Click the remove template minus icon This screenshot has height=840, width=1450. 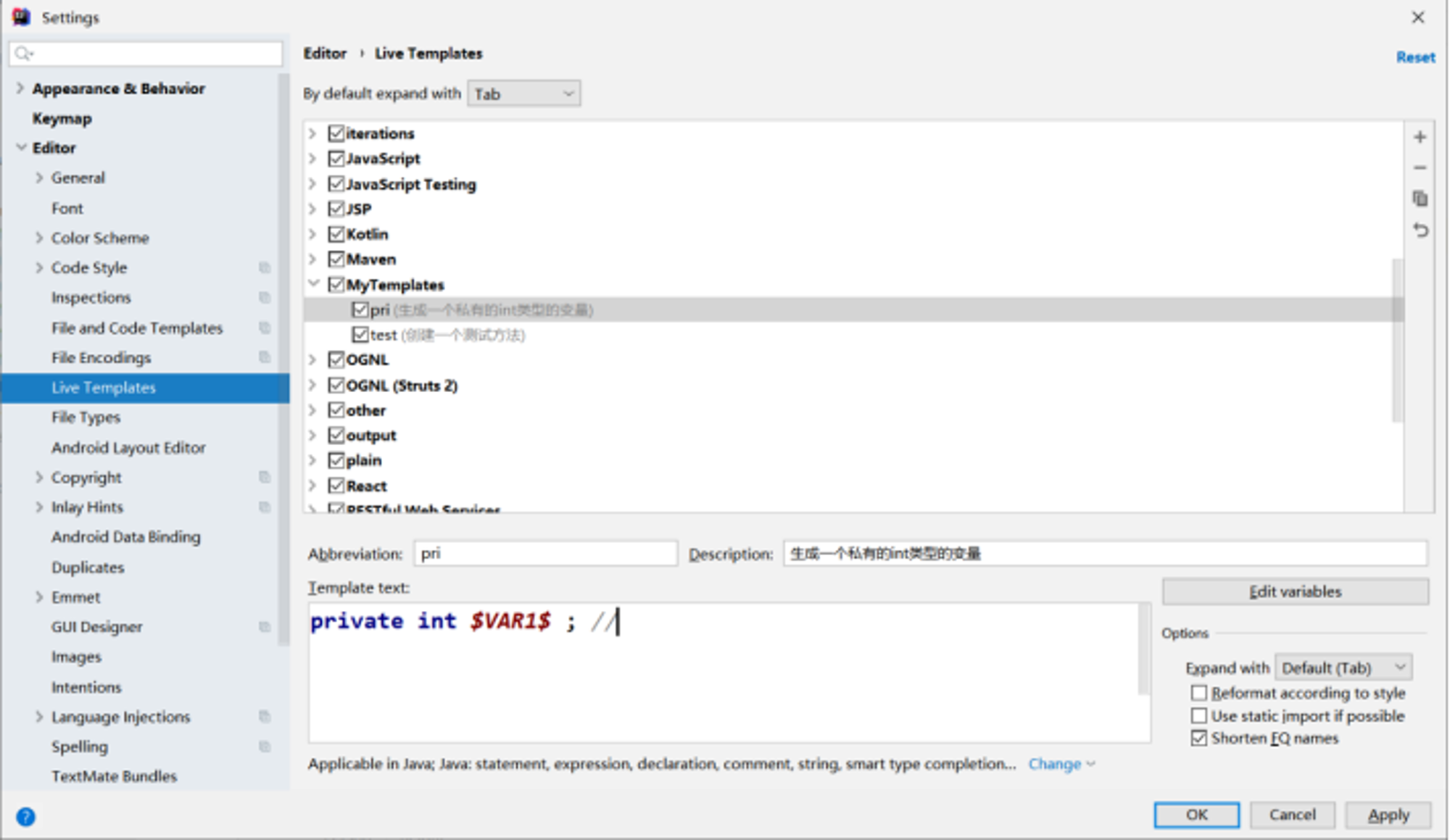pyautogui.click(x=1420, y=168)
